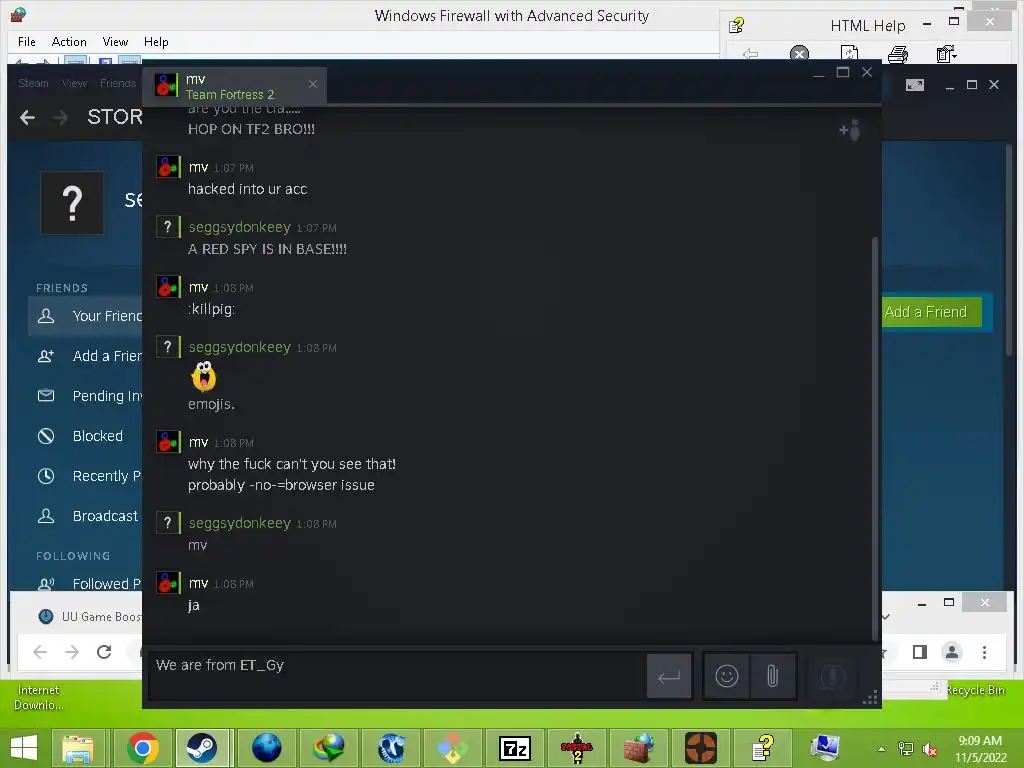Select the mv Team Fortress 2 chat tab
The height and width of the screenshot is (768, 1024).
(x=235, y=86)
